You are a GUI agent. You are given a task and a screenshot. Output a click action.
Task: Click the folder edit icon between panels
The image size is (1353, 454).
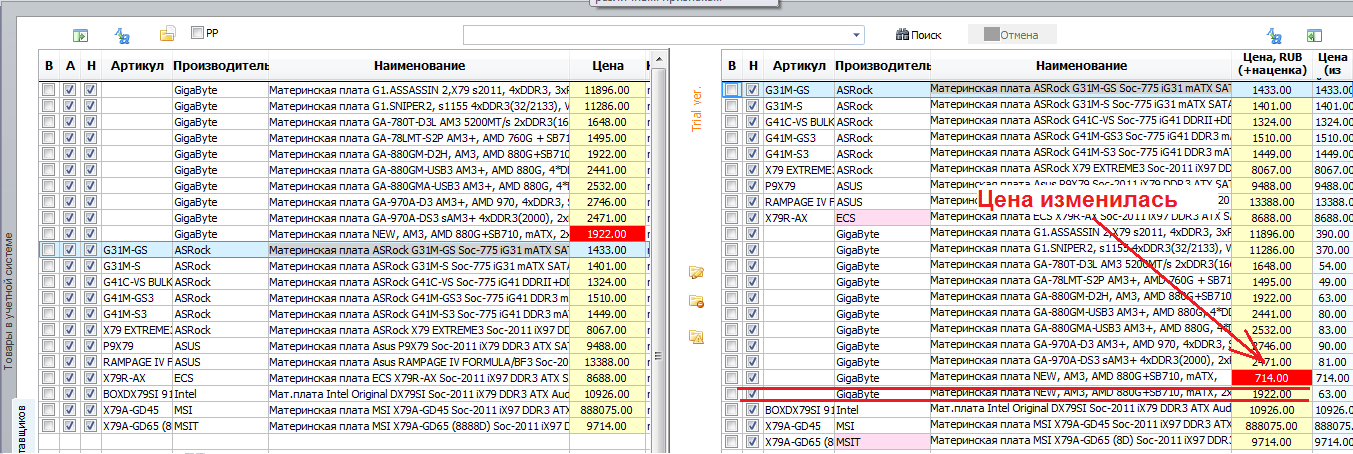(x=697, y=272)
